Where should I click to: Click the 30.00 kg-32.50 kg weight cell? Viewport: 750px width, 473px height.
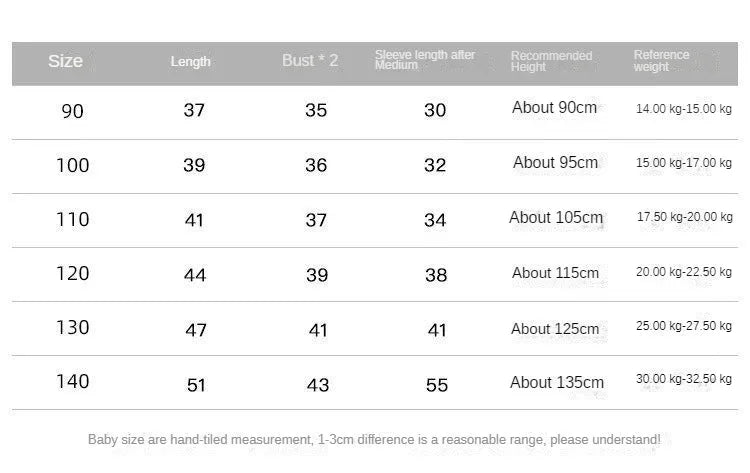[x=684, y=379]
